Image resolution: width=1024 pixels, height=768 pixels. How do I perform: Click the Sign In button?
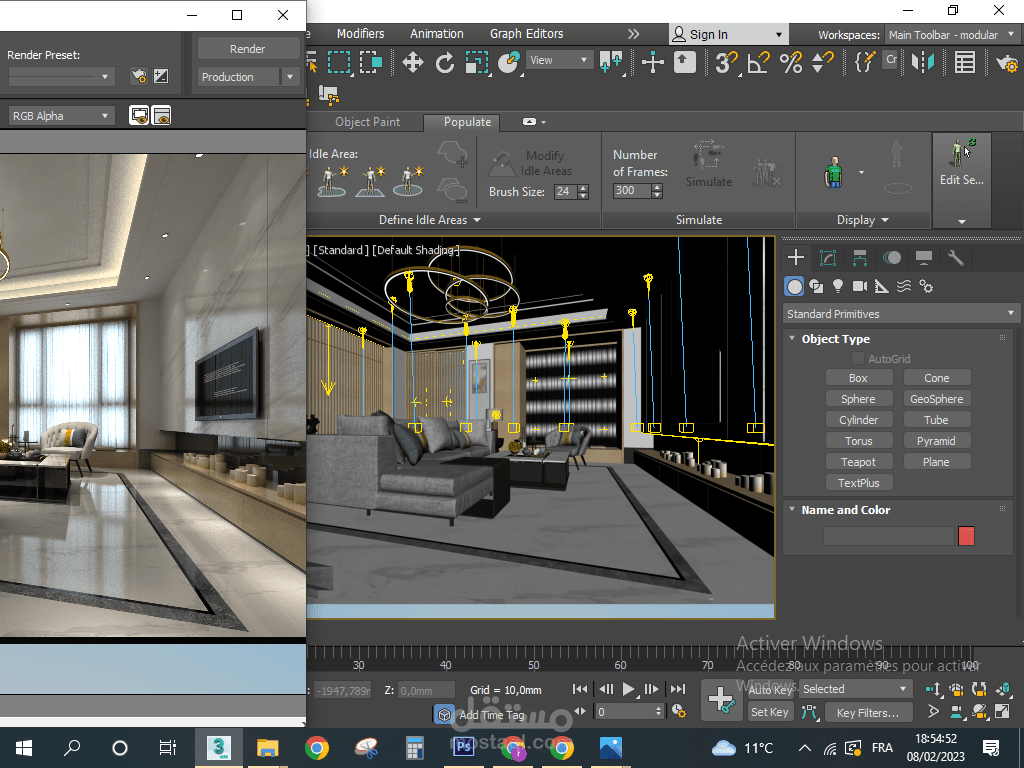click(728, 34)
